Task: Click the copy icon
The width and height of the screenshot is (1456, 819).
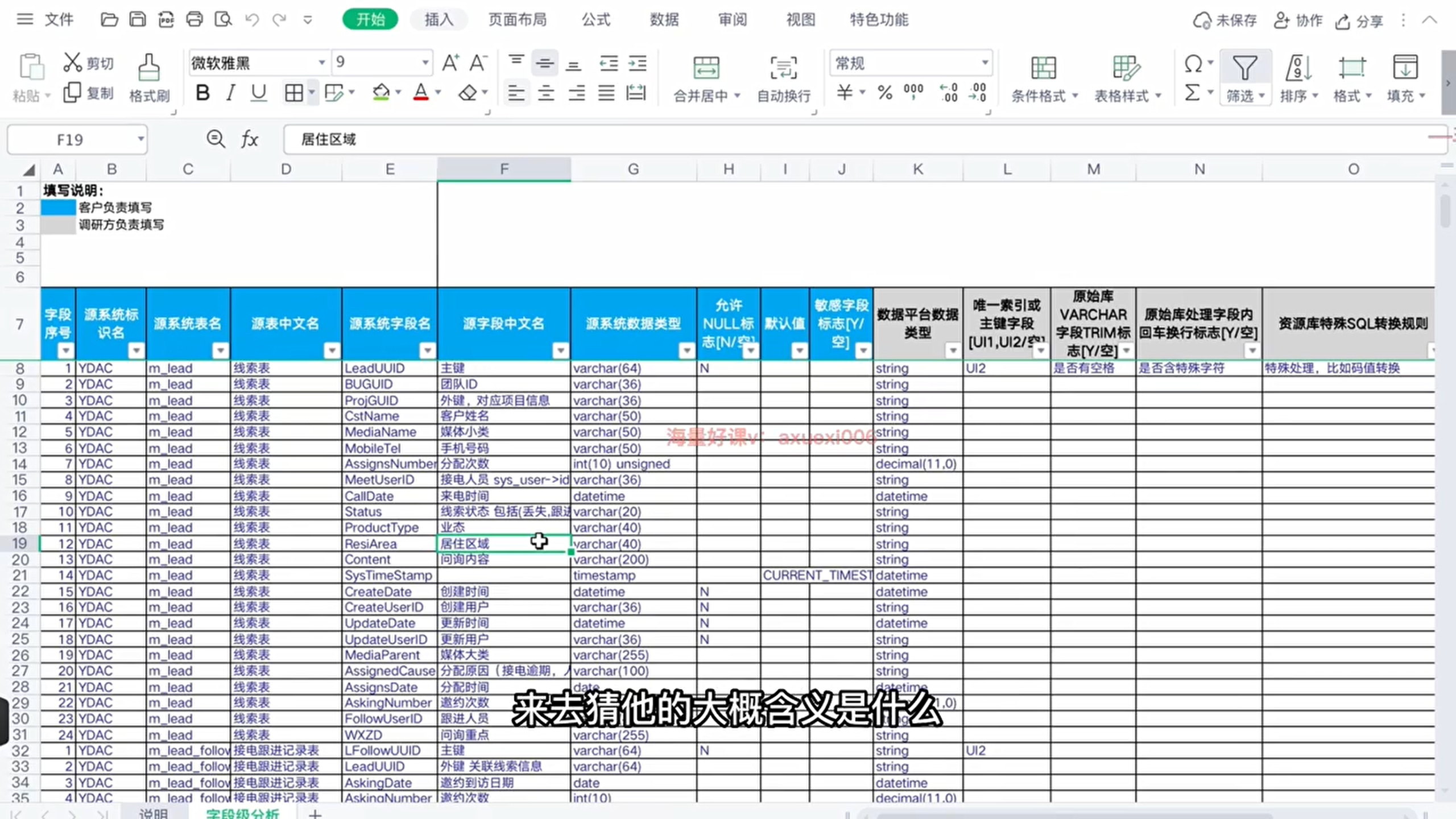Action: tap(72, 93)
